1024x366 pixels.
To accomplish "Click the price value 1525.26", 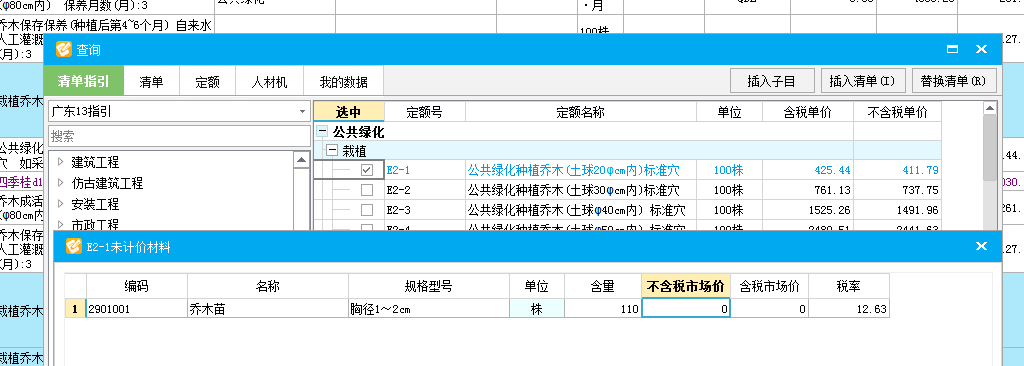I will [x=829, y=210].
